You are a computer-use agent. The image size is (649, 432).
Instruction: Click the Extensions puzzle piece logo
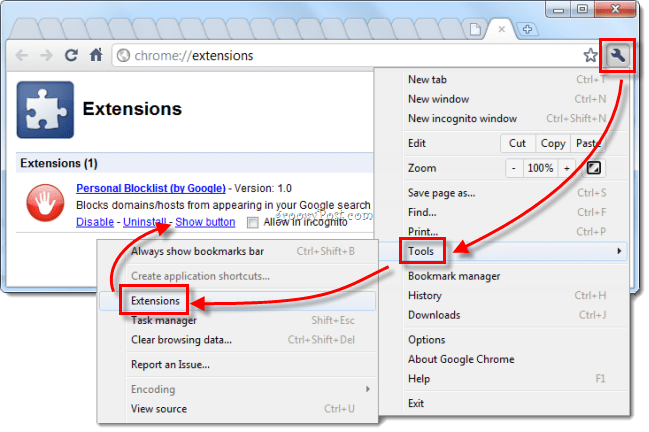(45, 110)
